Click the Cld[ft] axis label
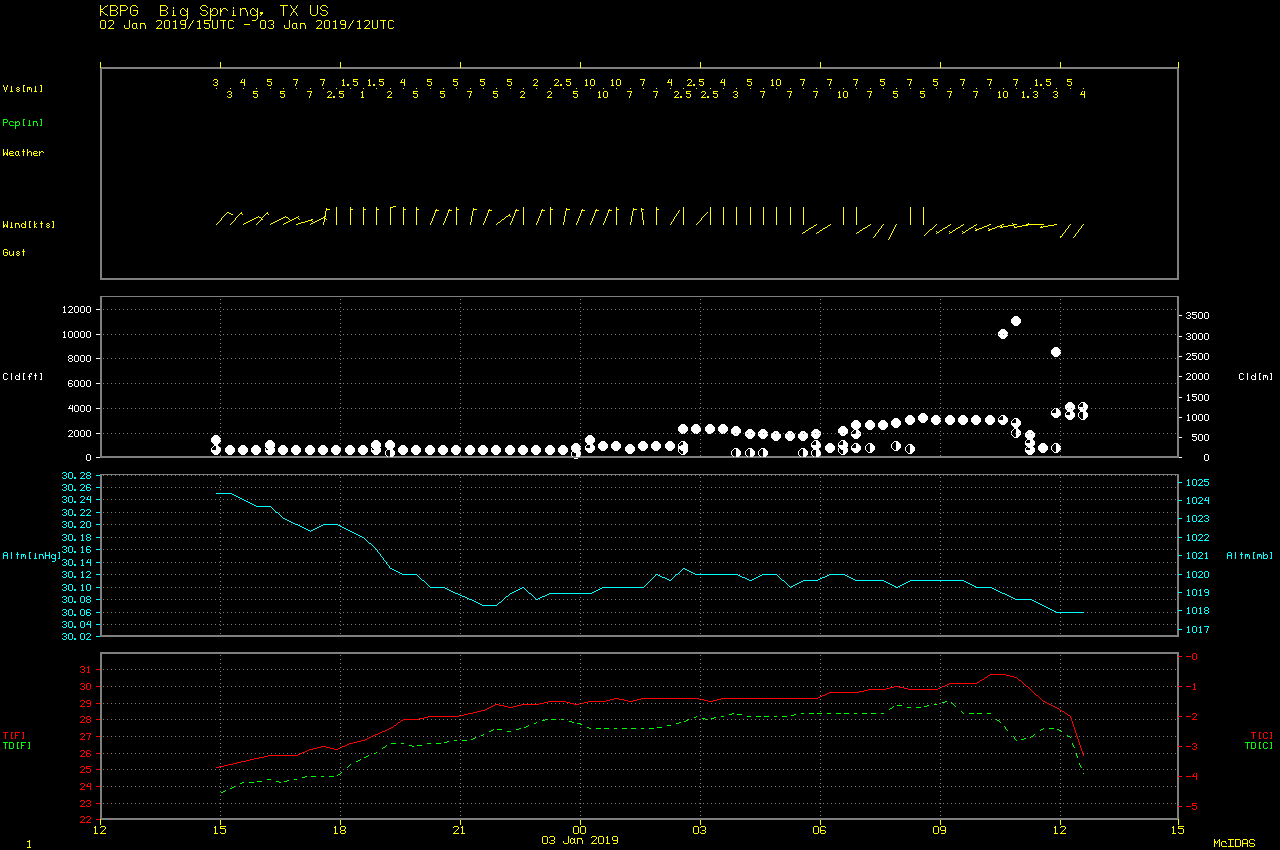 [20, 377]
